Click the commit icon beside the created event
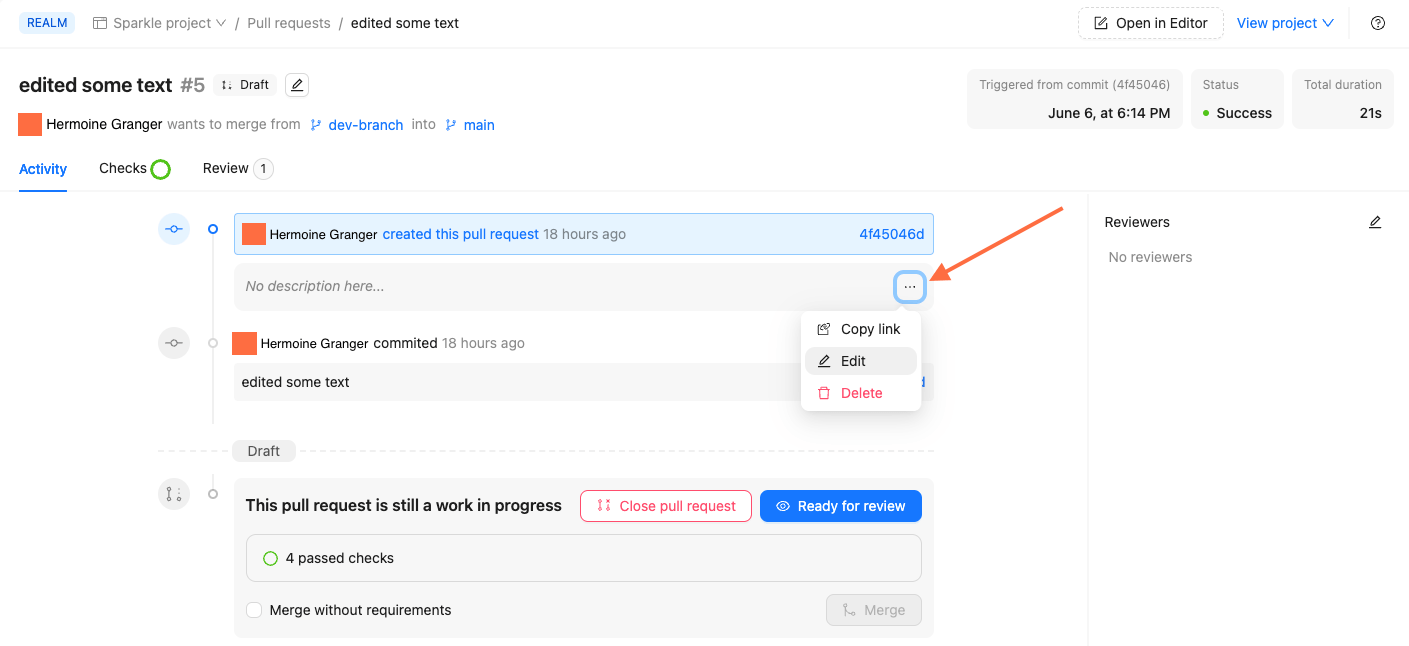Image resolution: width=1409 pixels, height=646 pixels. pos(174,229)
